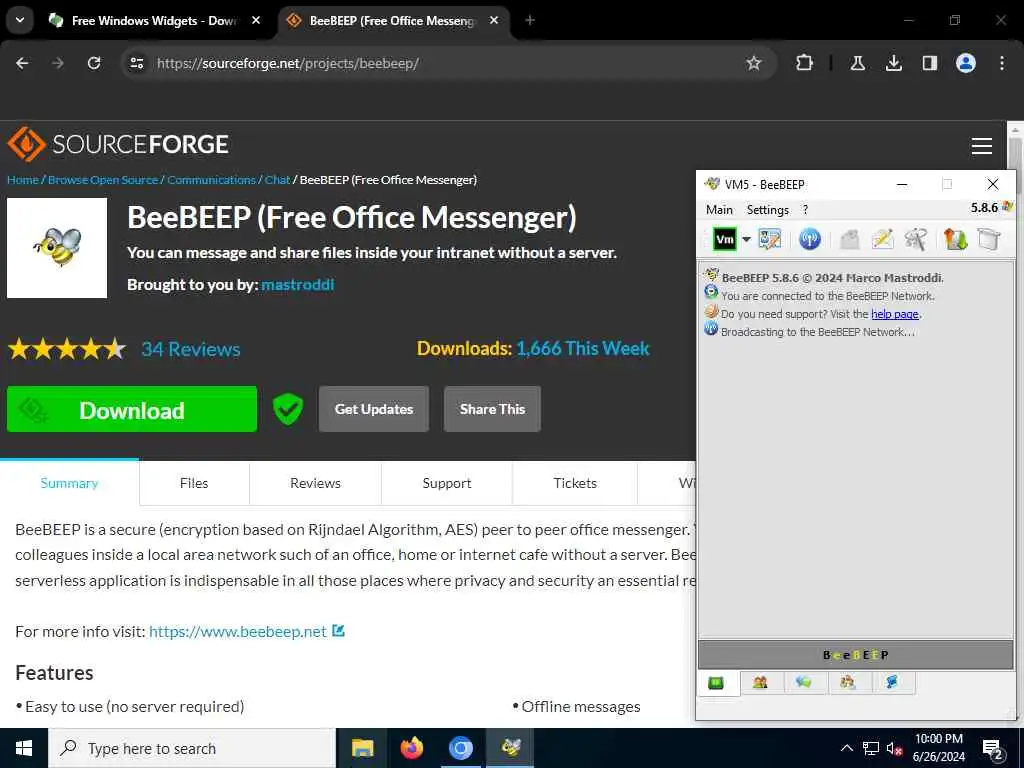This screenshot has height=768, width=1024.
Task: Click the tools wrench icon in BeeBEEP toolbar
Action: click(x=916, y=239)
